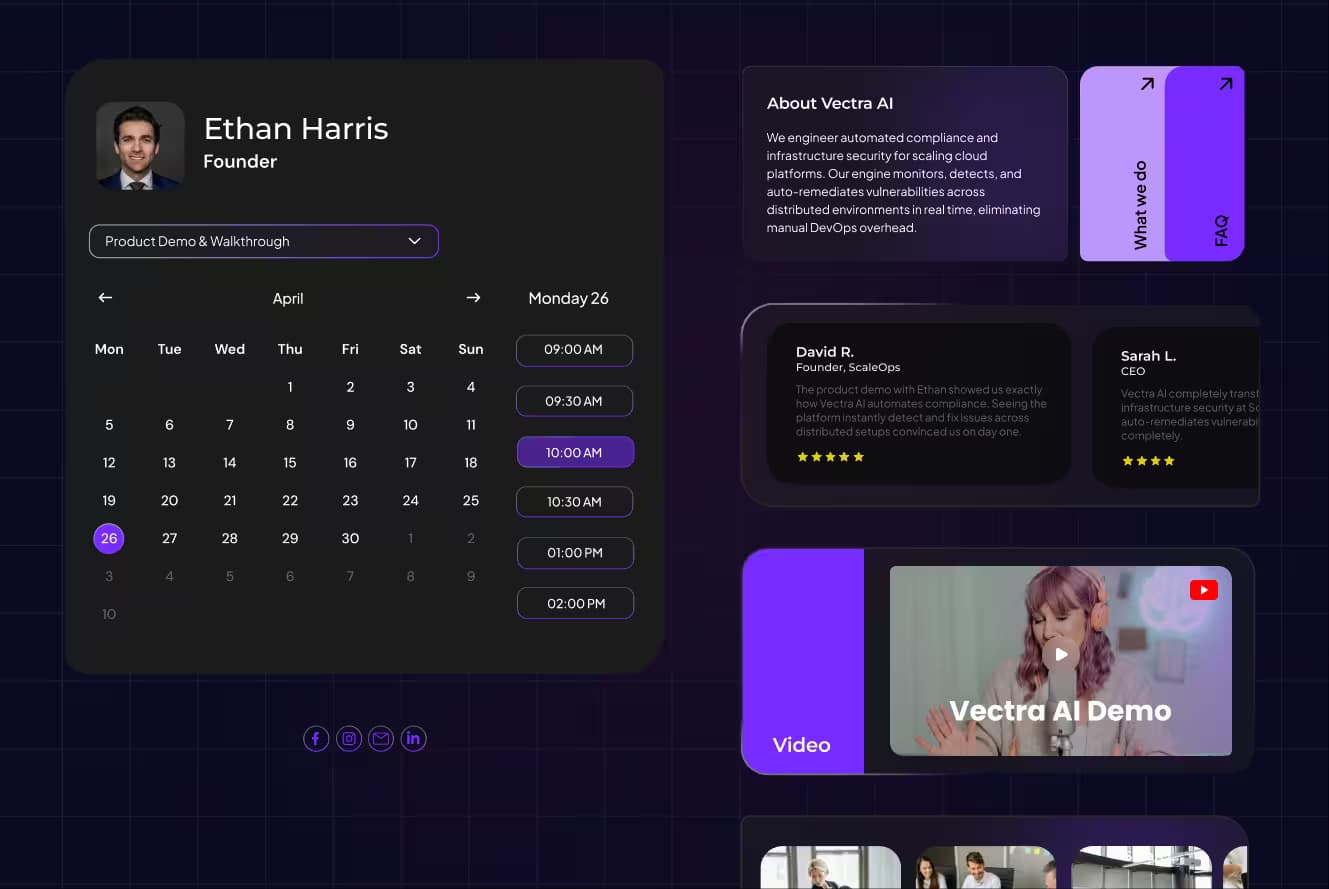Open the Facebook social icon
Viewport: 1329px width, 889px height.
316,739
